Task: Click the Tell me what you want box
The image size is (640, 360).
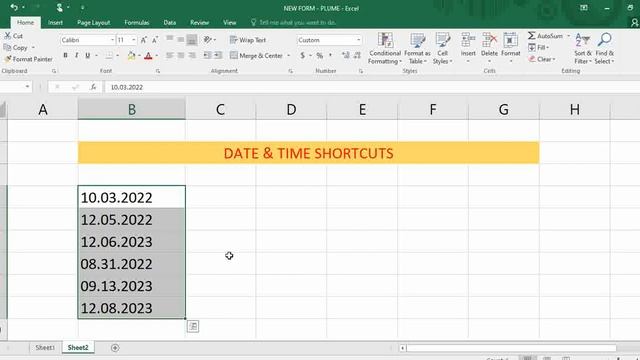Action: (x=294, y=22)
